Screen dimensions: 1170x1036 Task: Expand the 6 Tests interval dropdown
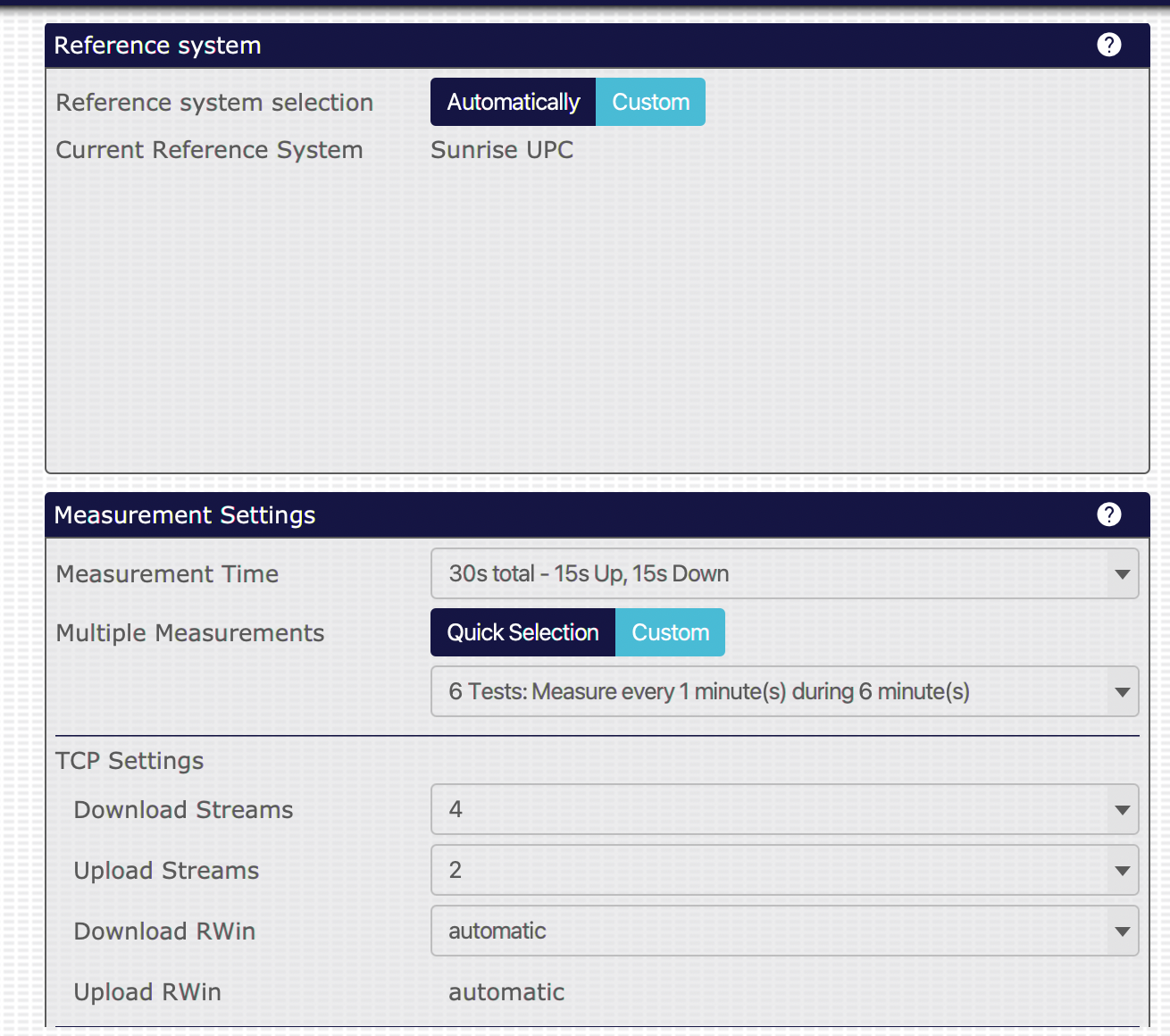[784, 691]
